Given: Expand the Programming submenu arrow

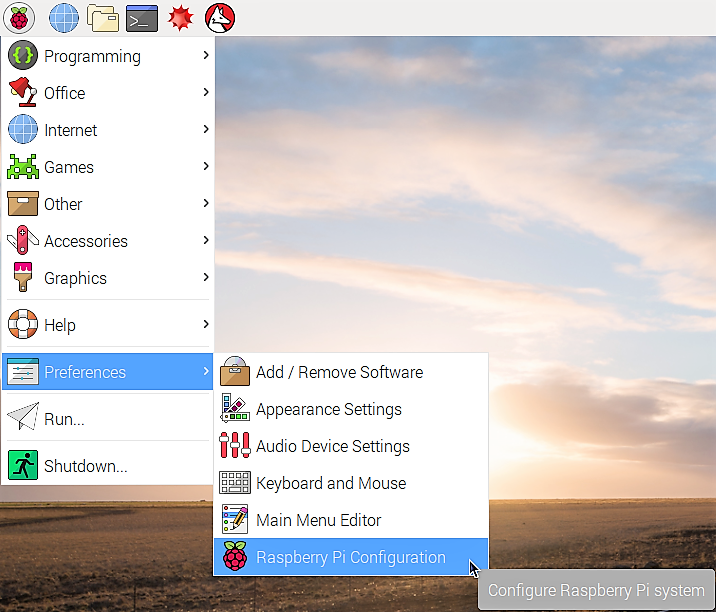Looking at the screenshot, I should pos(206,55).
